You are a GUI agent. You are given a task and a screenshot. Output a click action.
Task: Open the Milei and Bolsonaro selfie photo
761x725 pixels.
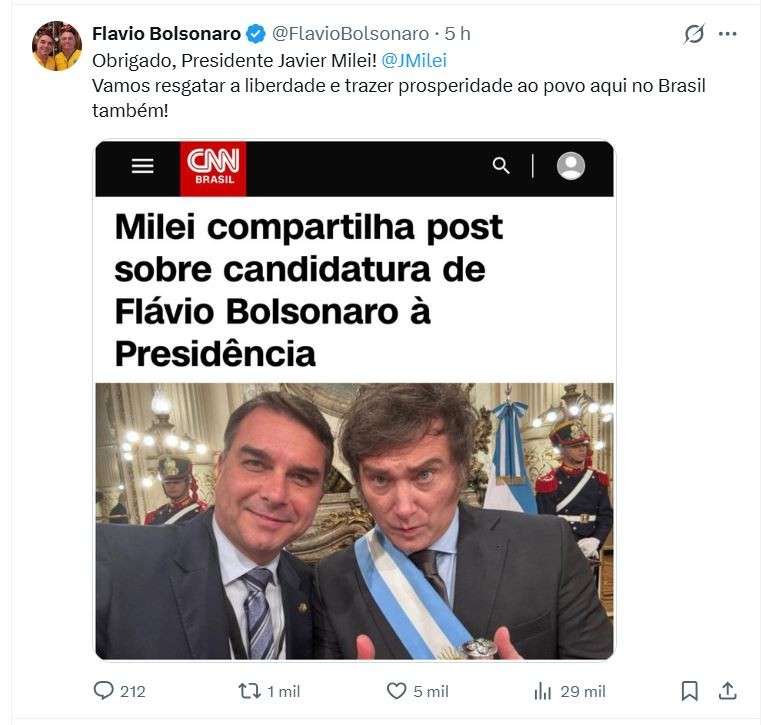(x=354, y=520)
